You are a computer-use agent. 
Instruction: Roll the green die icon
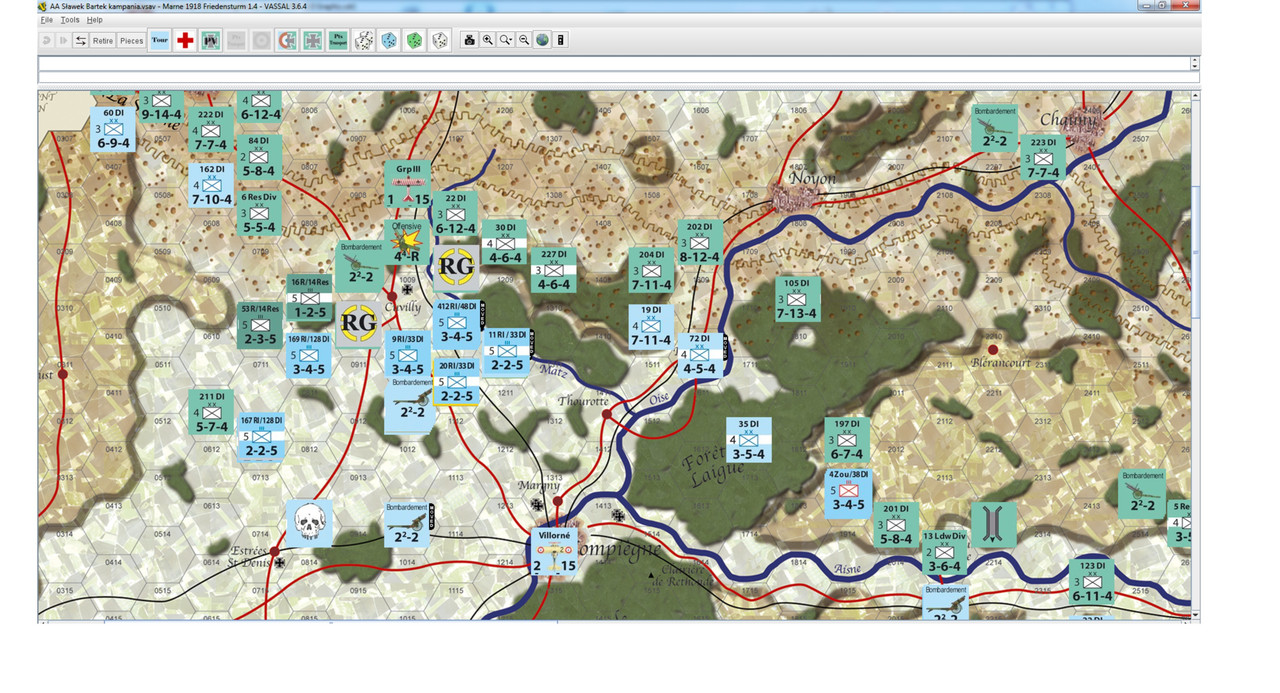tap(414, 40)
